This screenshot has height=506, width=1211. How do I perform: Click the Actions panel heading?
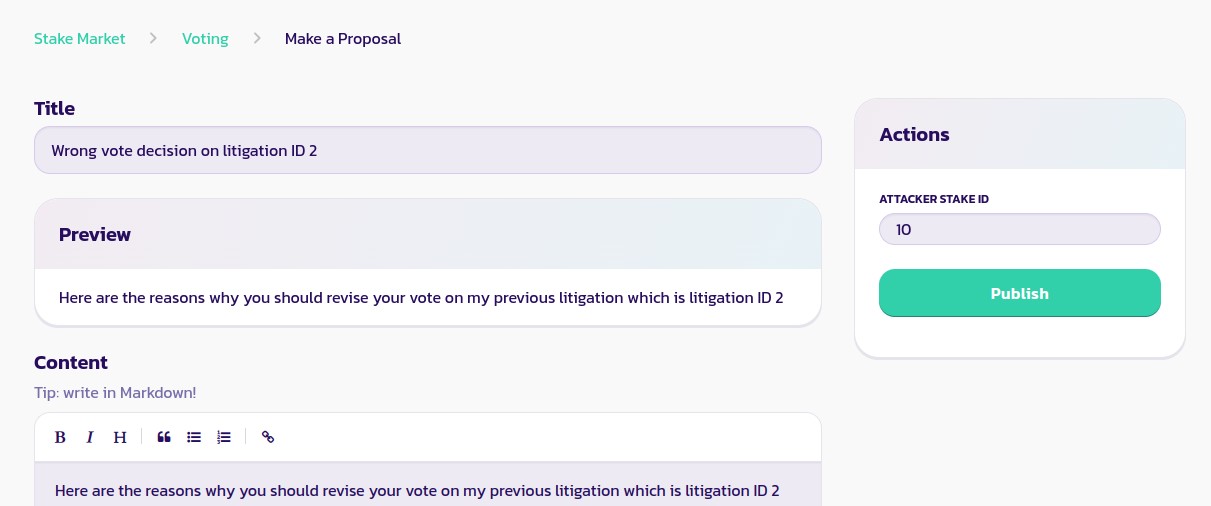coord(915,134)
